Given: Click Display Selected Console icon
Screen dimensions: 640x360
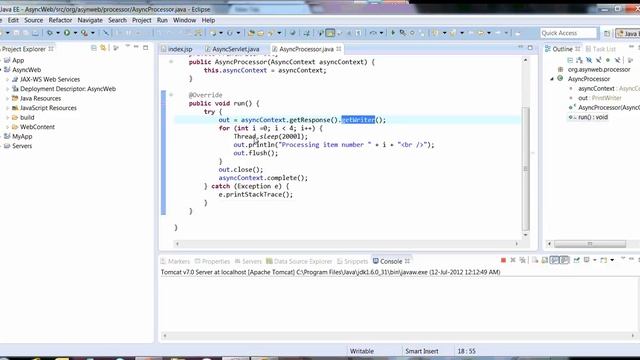Looking at the screenshot, I should 587,260.
